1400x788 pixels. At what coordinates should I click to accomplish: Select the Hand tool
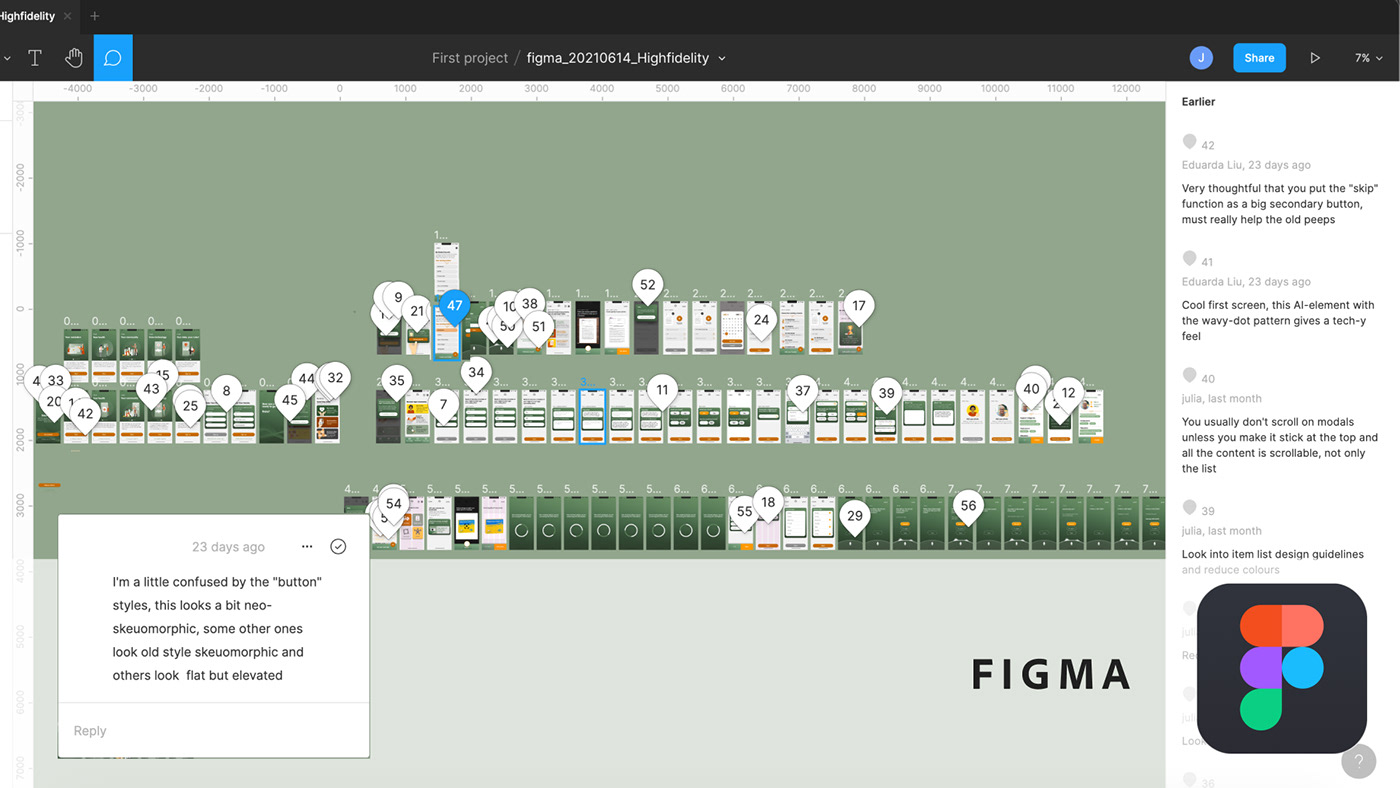click(x=74, y=58)
